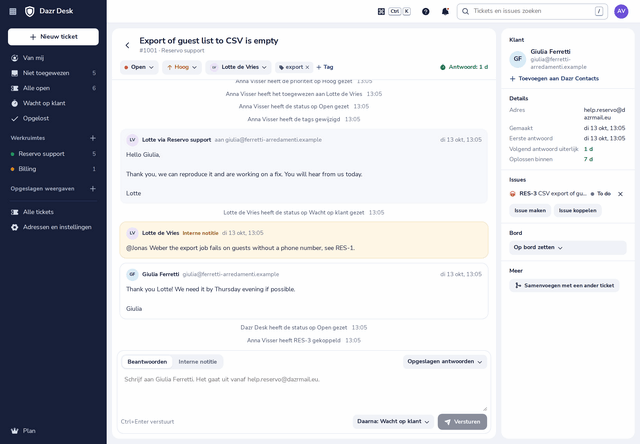Viewport: 640px width, 444px height.
Task: Open the Hoog priority dropdown
Action: click(182, 67)
